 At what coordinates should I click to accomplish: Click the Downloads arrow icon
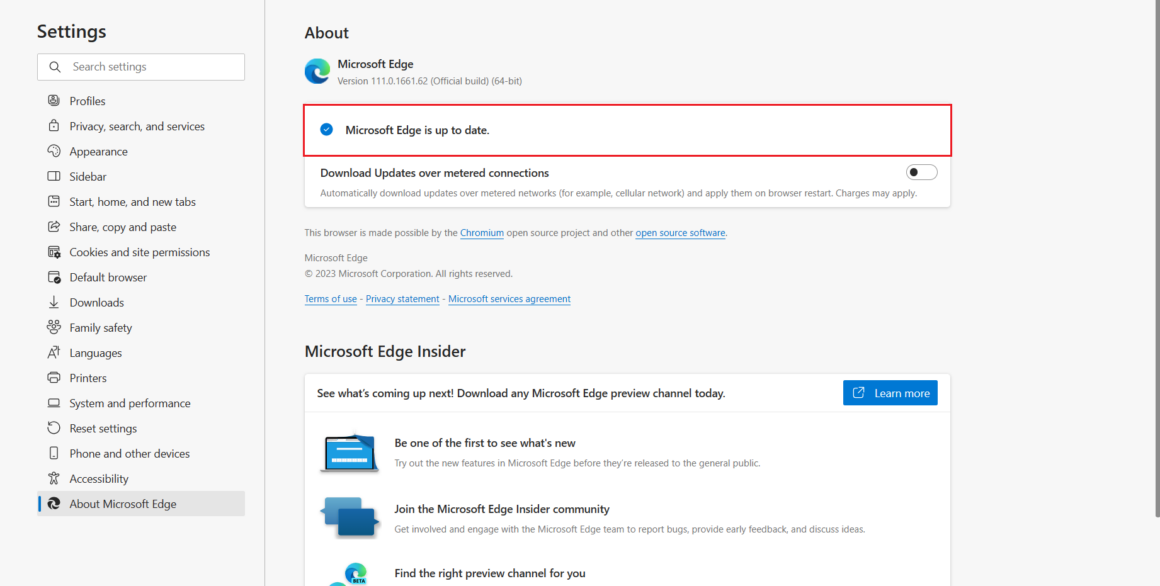(53, 302)
